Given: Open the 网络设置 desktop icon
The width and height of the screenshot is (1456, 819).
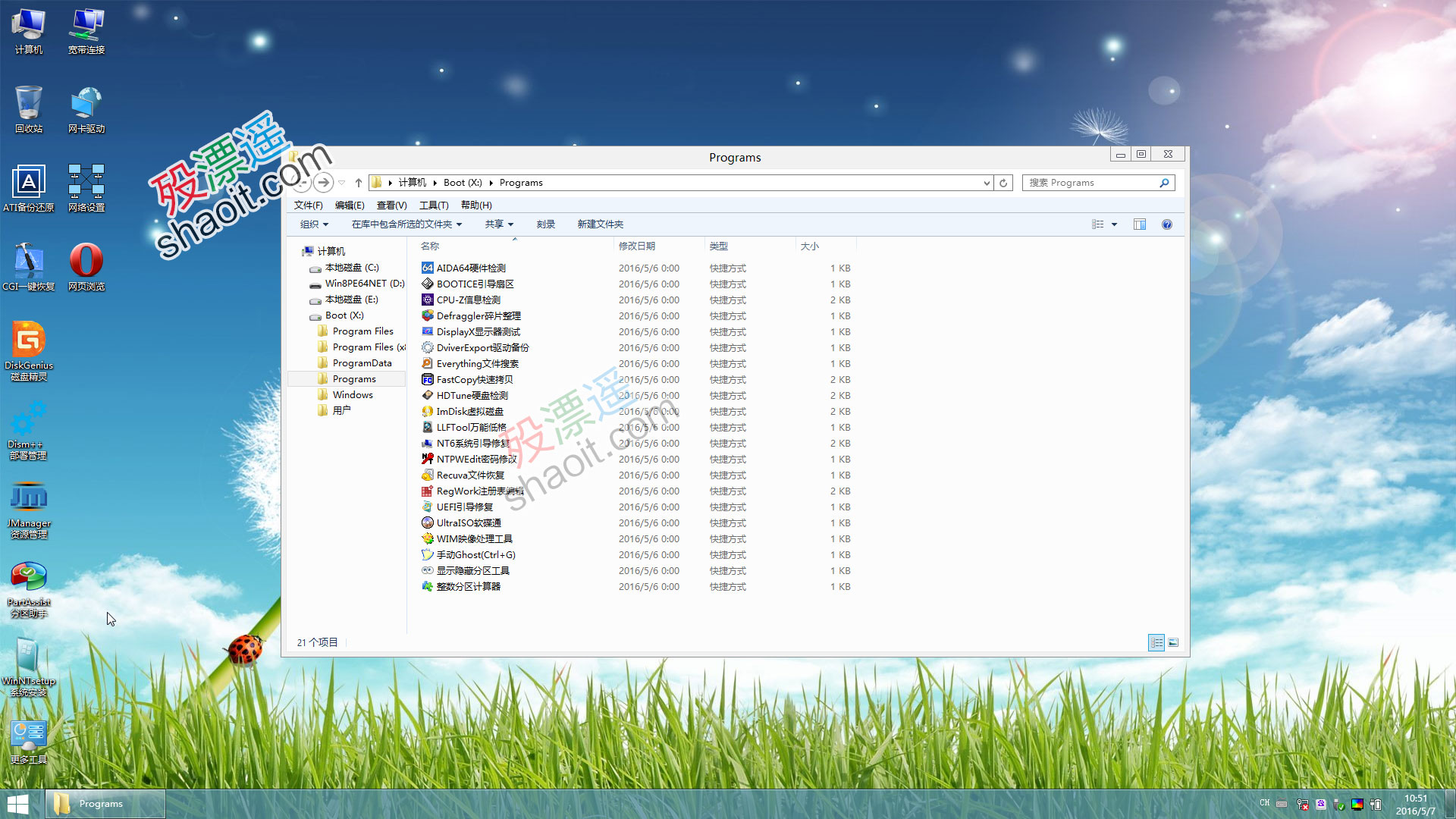Looking at the screenshot, I should (x=86, y=187).
